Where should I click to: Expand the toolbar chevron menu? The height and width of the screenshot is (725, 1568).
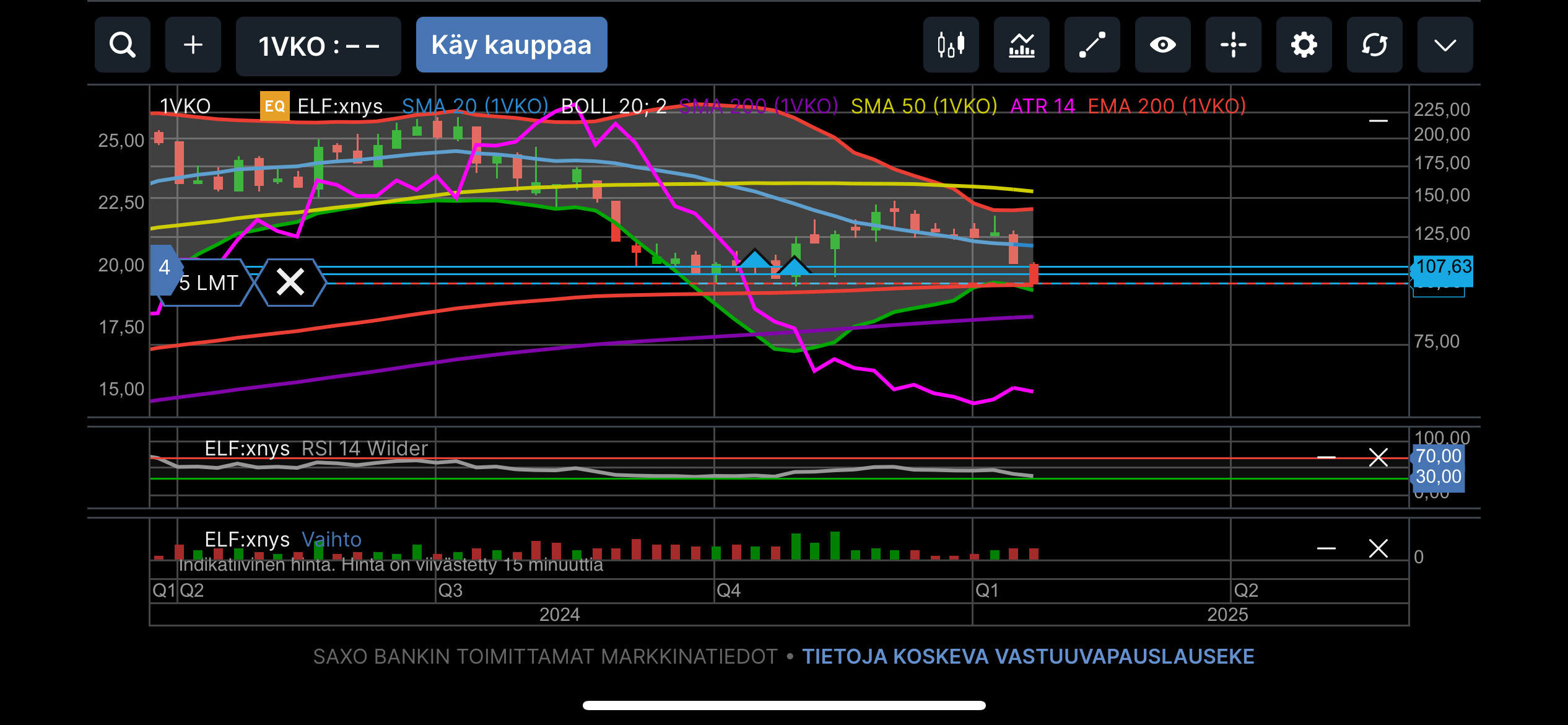[1445, 45]
